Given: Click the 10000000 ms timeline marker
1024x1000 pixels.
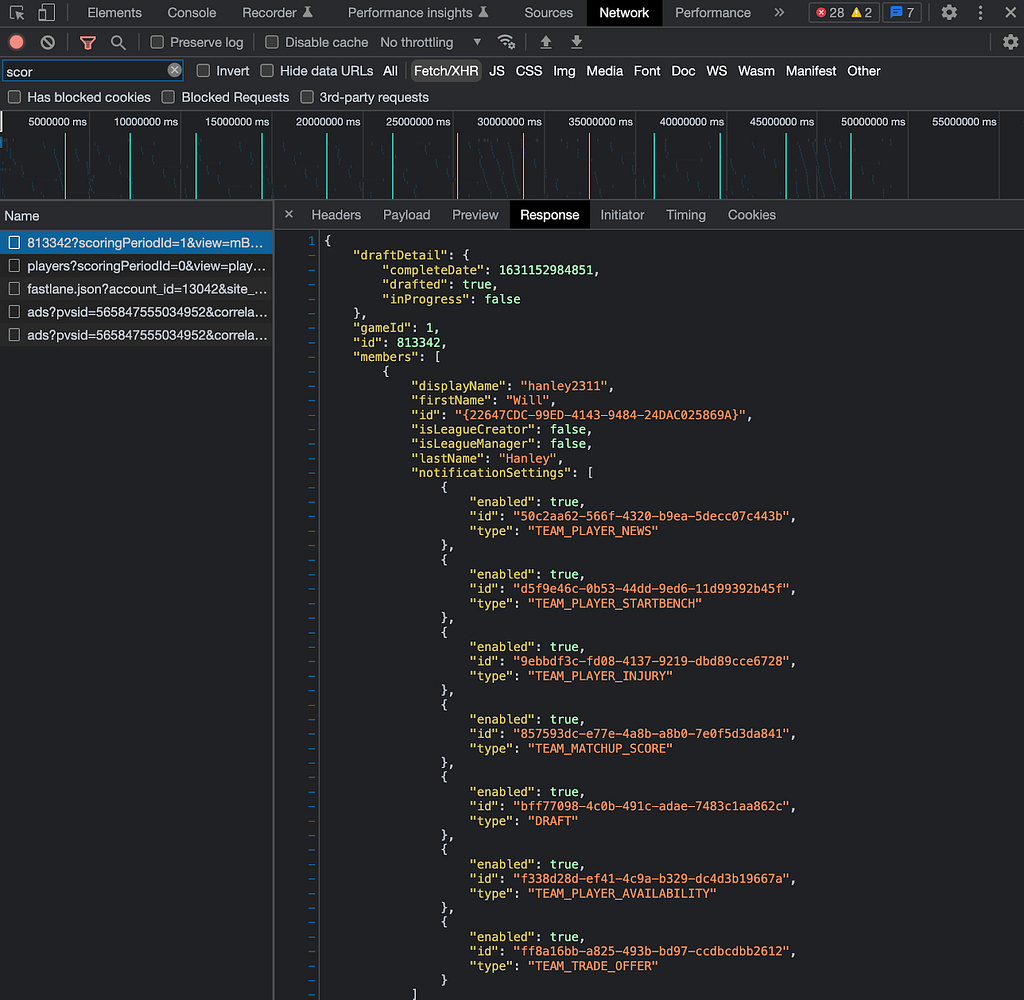Looking at the screenshot, I should [146, 122].
